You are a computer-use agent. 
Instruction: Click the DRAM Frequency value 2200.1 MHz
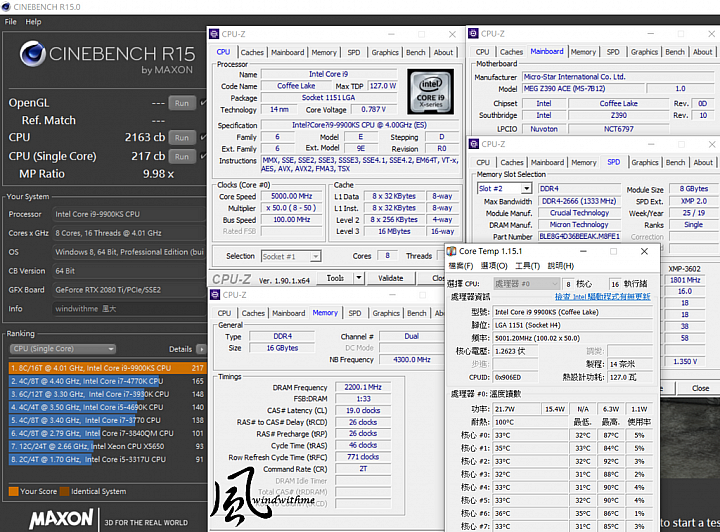363,387
